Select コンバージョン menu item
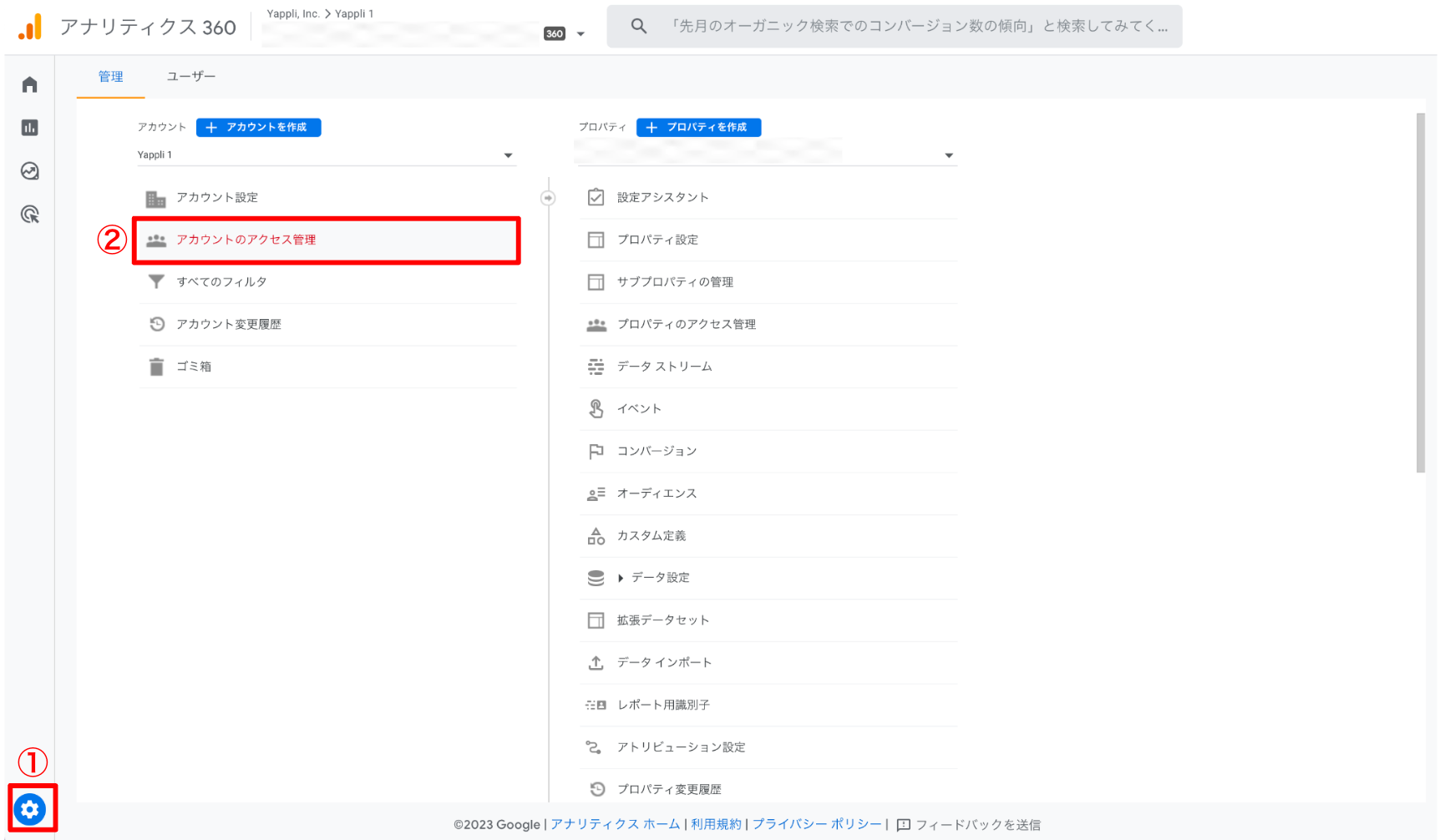The image size is (1450, 840). click(x=768, y=451)
